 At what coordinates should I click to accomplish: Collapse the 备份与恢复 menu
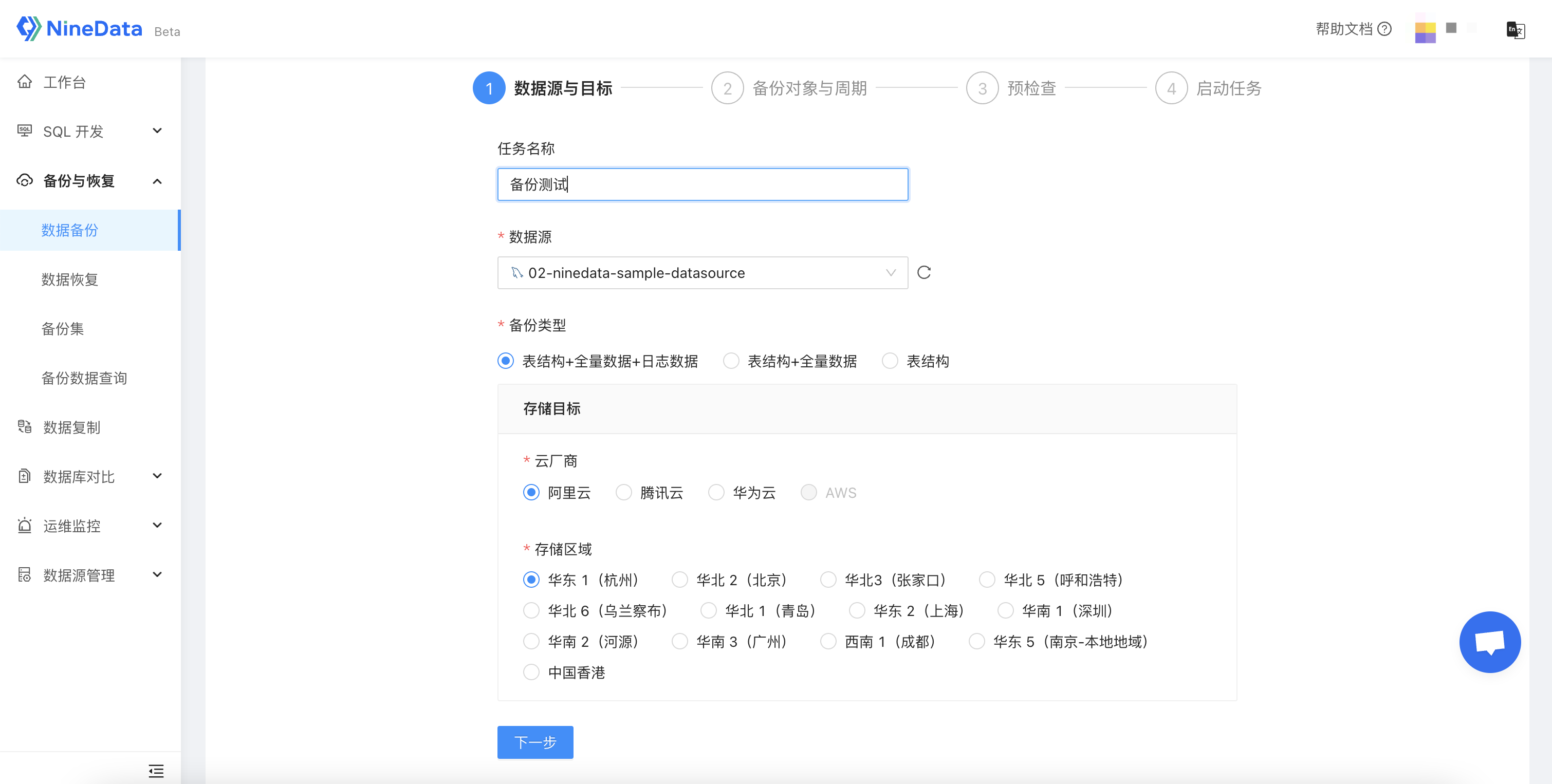(x=157, y=181)
